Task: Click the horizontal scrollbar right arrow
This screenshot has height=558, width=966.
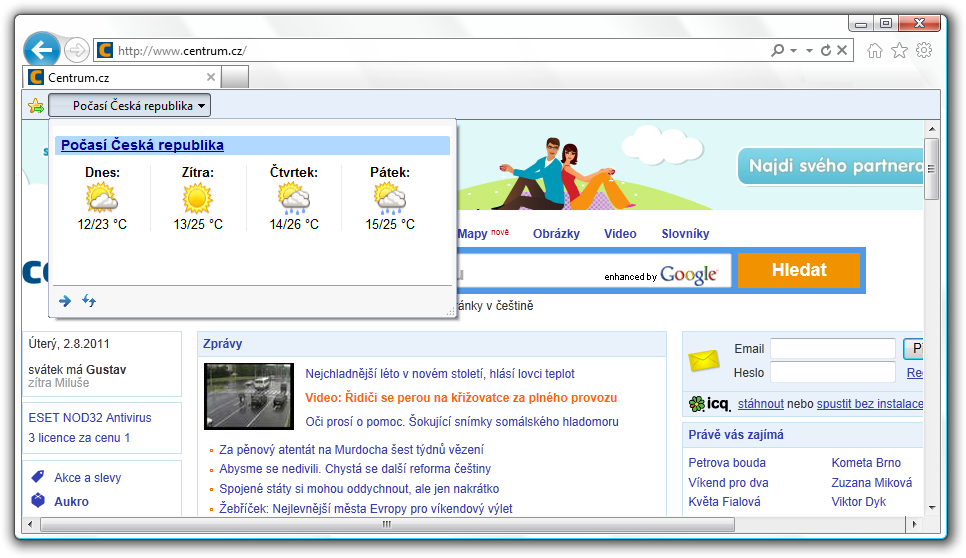Action: pos(914,525)
